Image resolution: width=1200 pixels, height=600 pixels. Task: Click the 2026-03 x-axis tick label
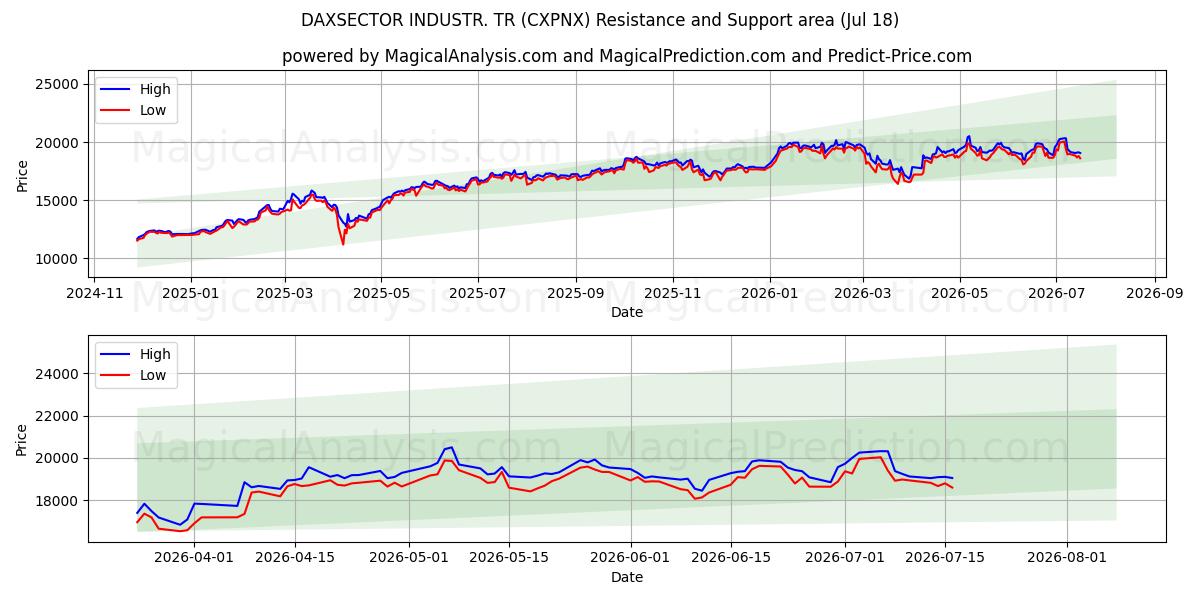(x=863, y=294)
